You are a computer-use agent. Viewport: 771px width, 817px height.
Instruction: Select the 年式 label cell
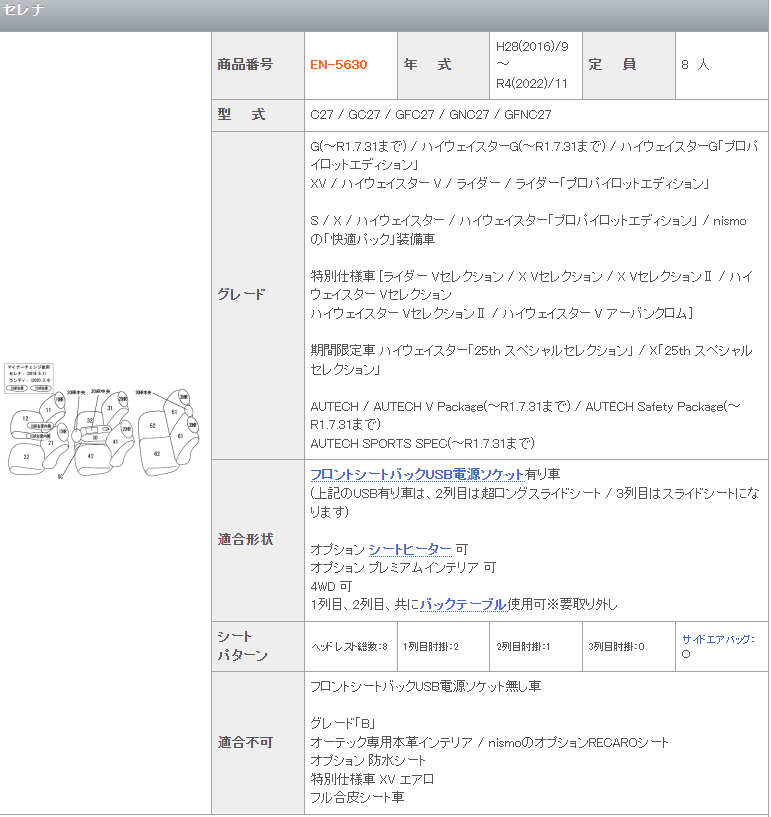click(443, 65)
